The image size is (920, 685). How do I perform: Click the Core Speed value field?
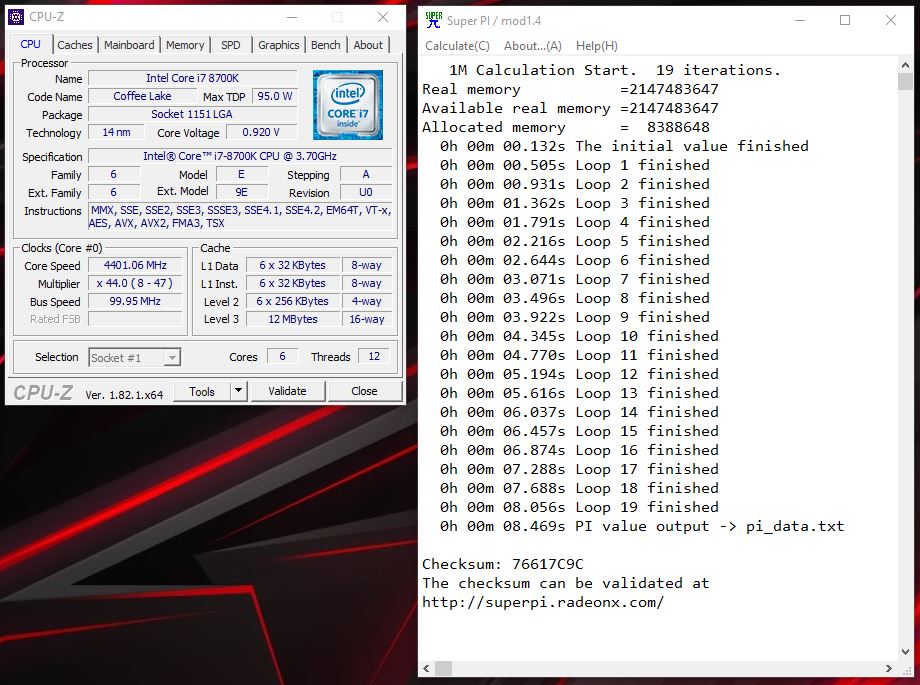135,266
